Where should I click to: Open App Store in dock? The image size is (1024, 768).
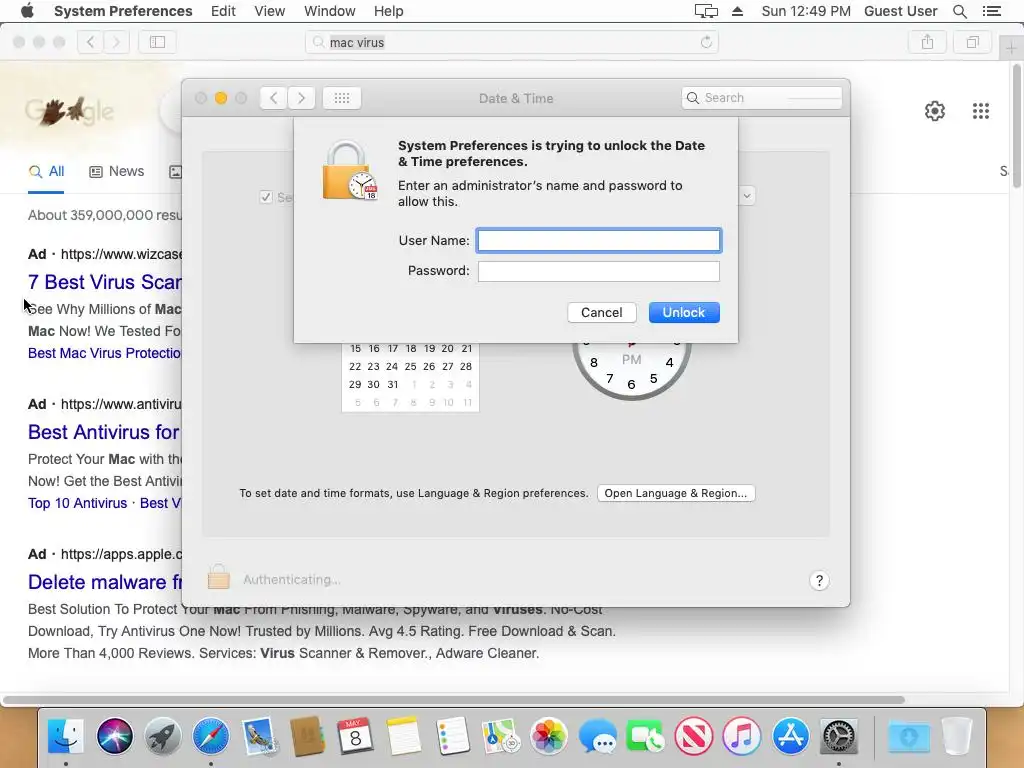790,736
